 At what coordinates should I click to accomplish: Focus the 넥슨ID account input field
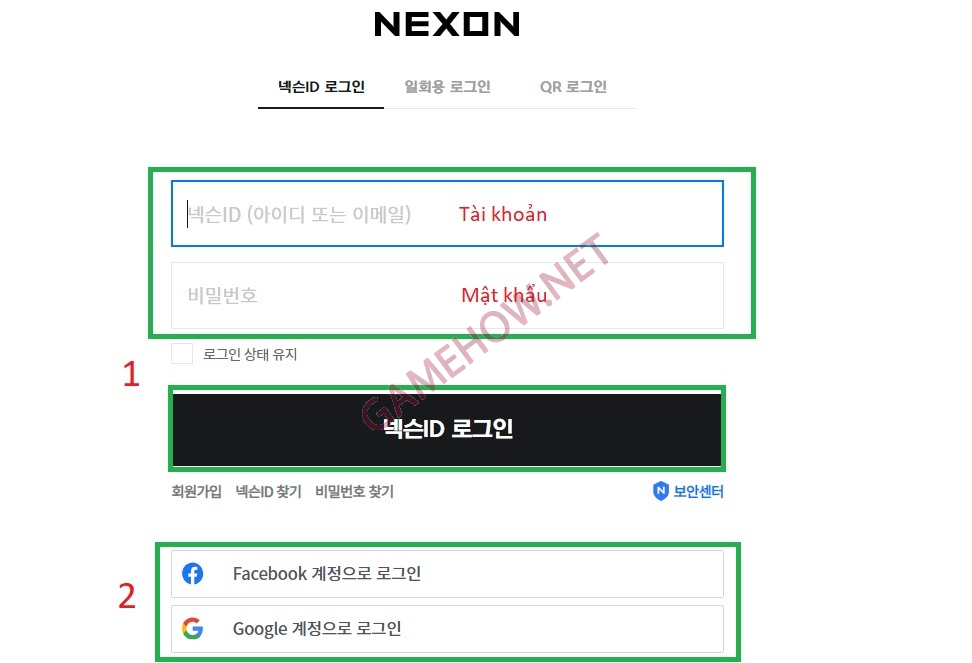tap(447, 213)
